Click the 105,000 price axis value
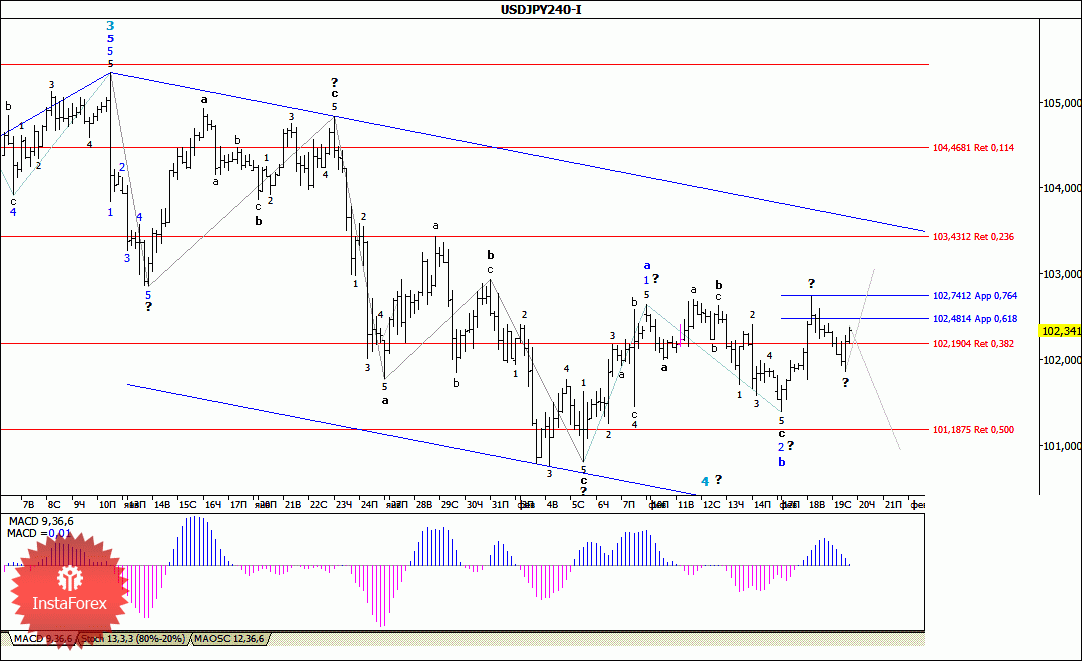The width and height of the screenshot is (1082, 661). pyautogui.click(x=1061, y=103)
